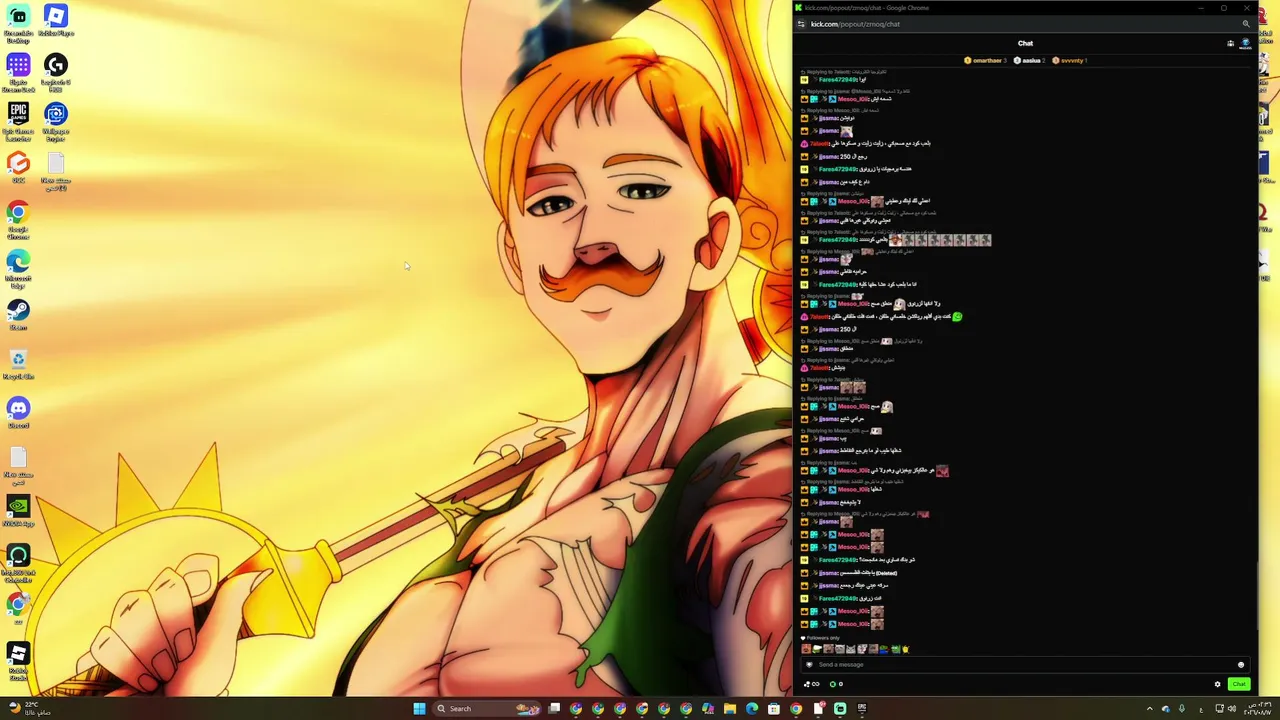
Task: Click the zoom magnifier in the address bar
Action: click(1246, 24)
